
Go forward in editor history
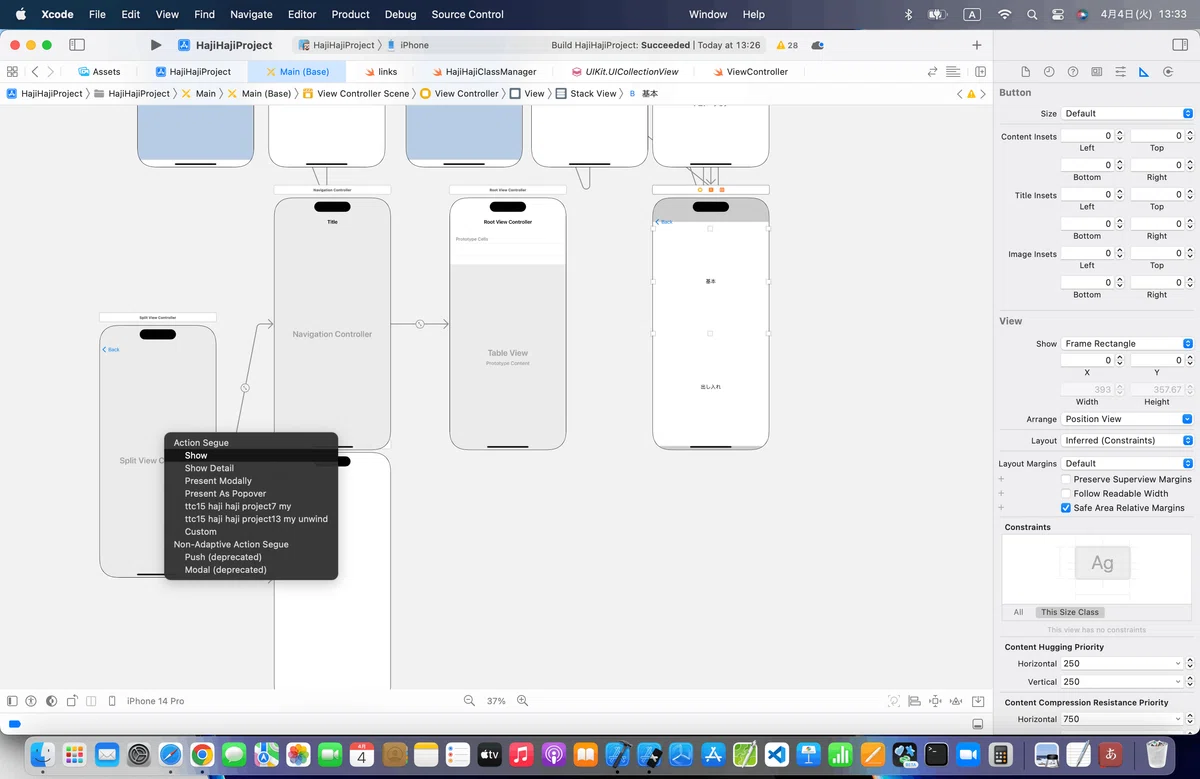[51, 72]
